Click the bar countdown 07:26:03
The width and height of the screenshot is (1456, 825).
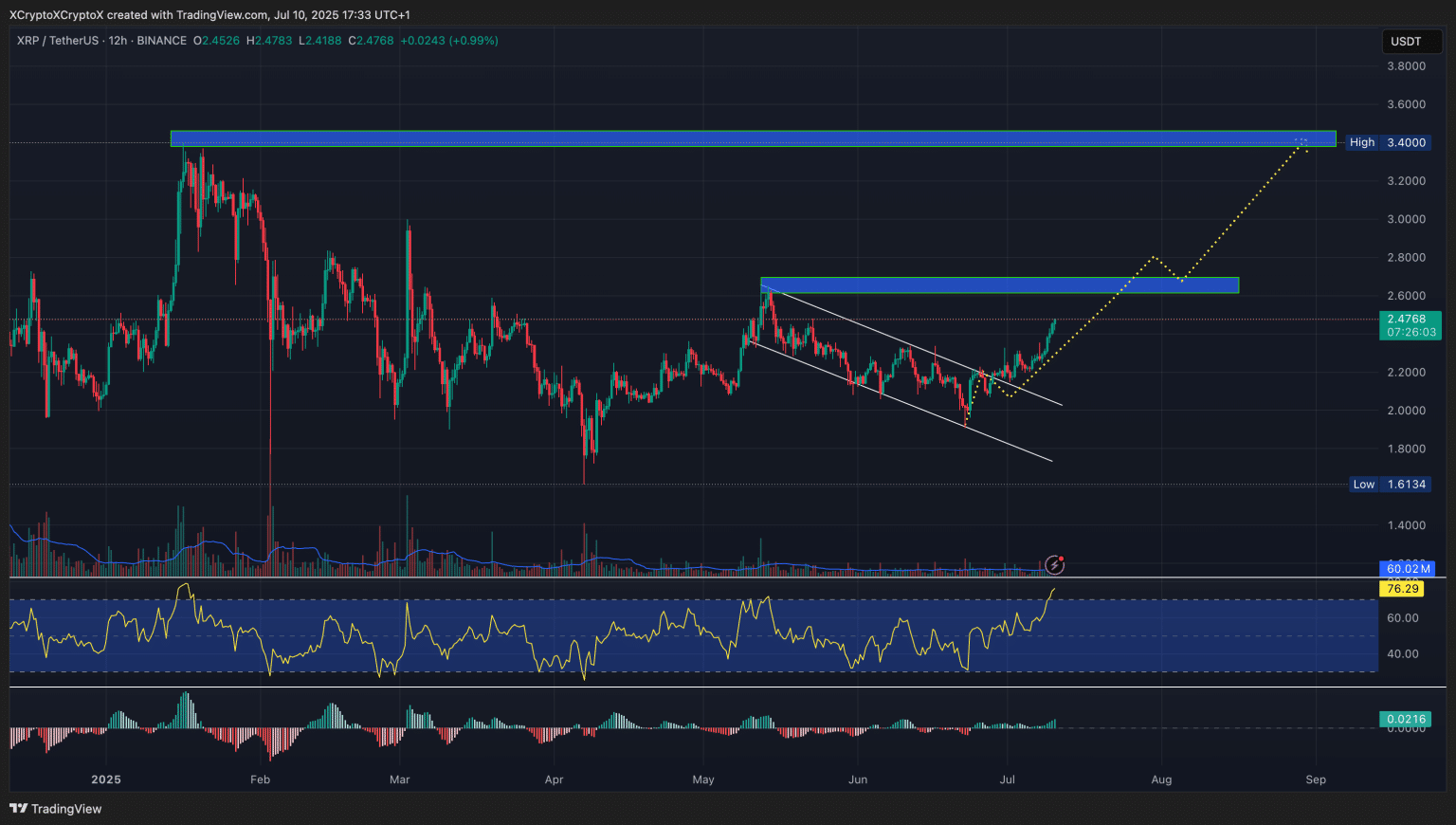(1410, 333)
